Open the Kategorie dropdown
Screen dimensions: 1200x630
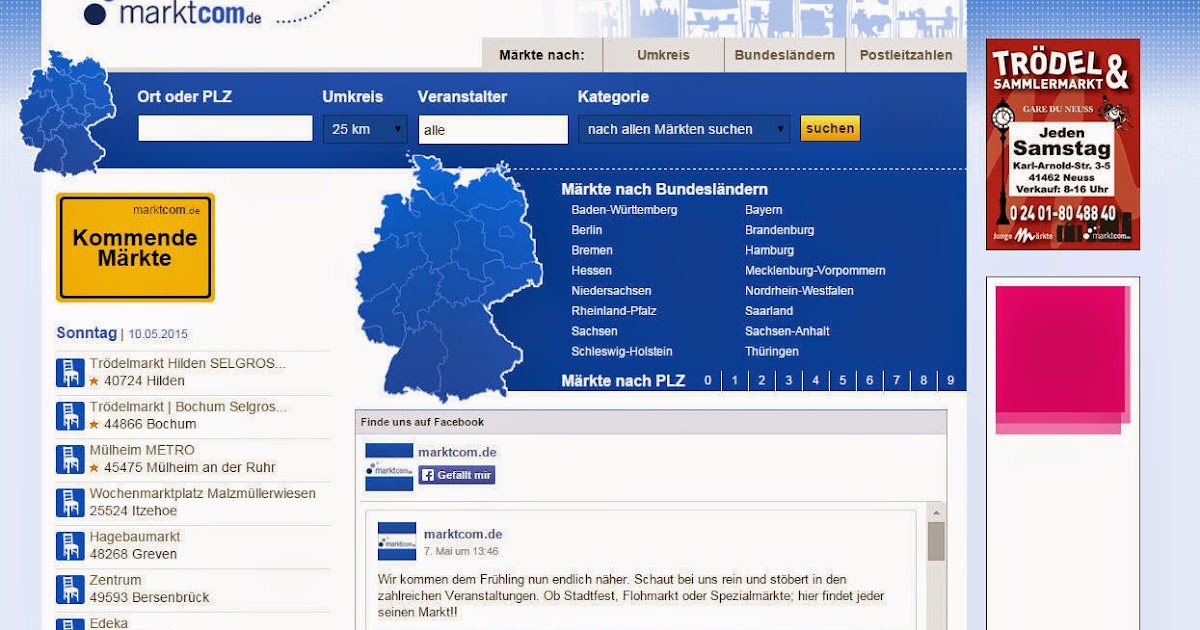[684, 129]
